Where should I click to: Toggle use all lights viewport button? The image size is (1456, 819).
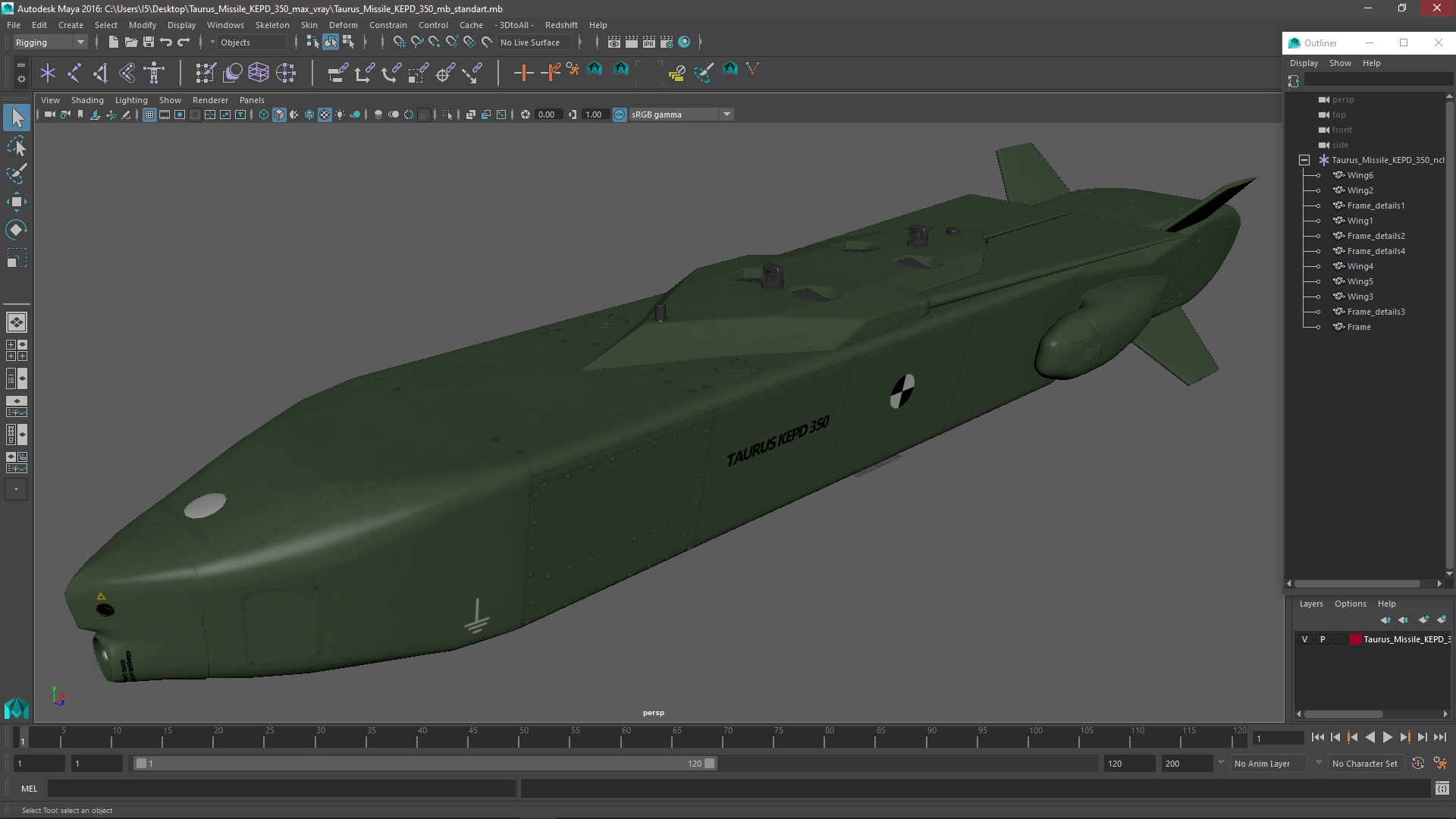click(x=340, y=115)
